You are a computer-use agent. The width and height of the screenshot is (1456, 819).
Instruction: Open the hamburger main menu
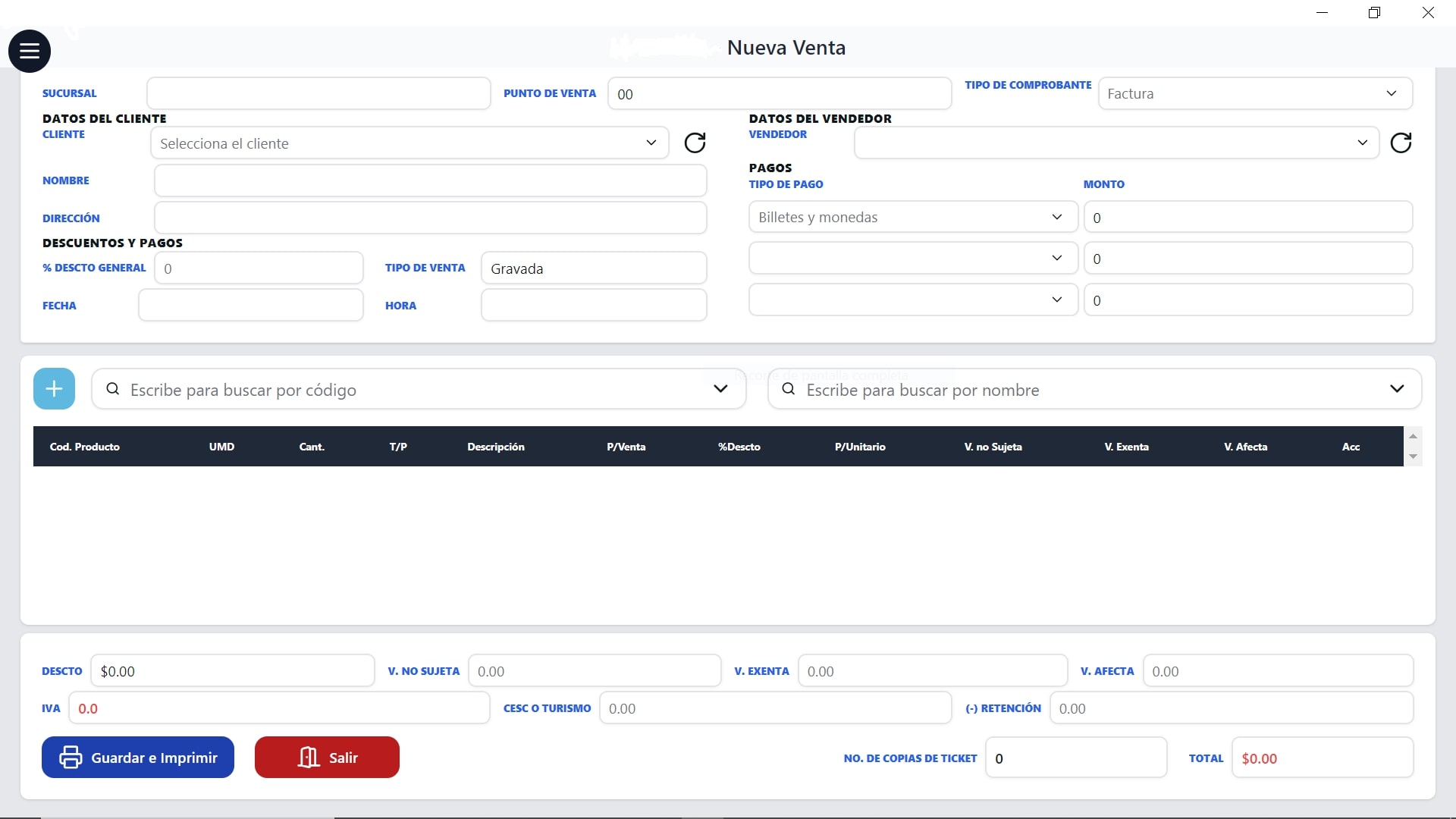tap(30, 51)
